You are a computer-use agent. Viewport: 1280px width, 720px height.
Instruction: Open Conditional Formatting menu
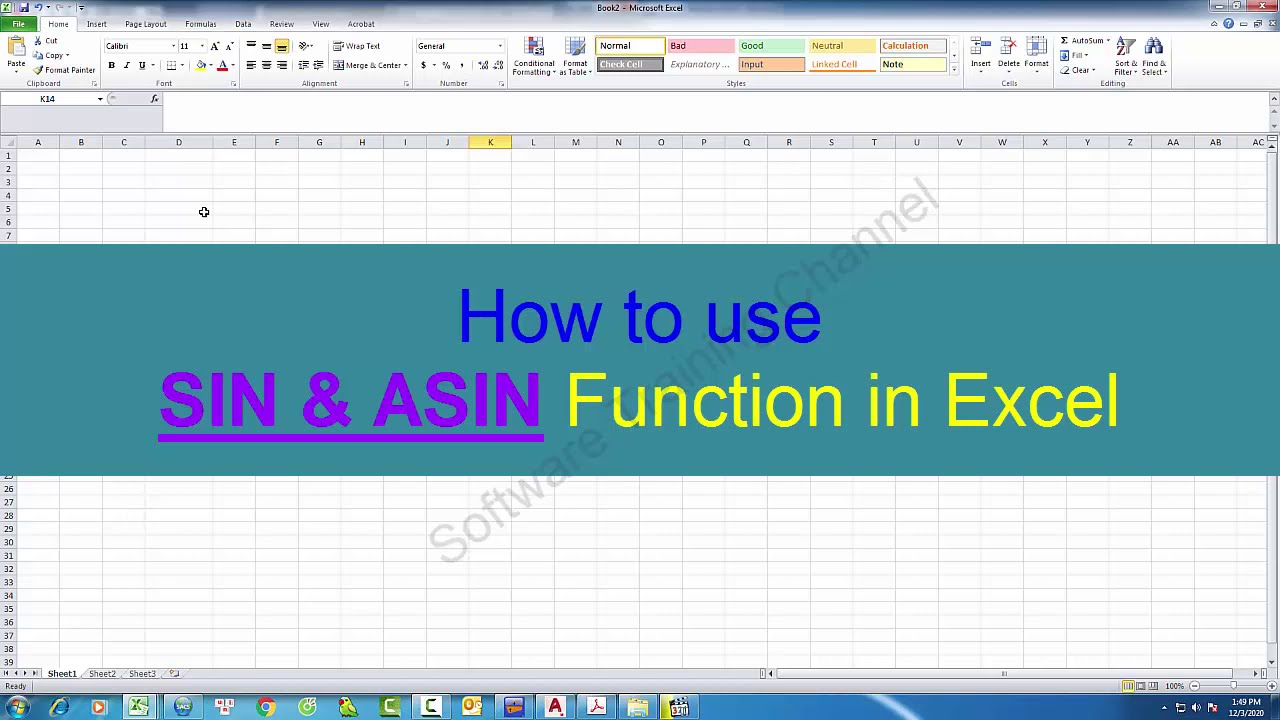pos(534,57)
